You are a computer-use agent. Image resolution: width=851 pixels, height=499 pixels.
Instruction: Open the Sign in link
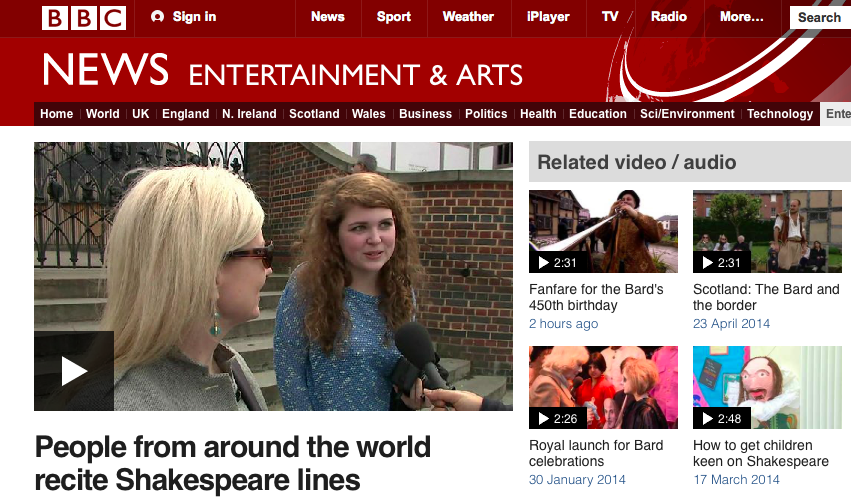pos(194,17)
